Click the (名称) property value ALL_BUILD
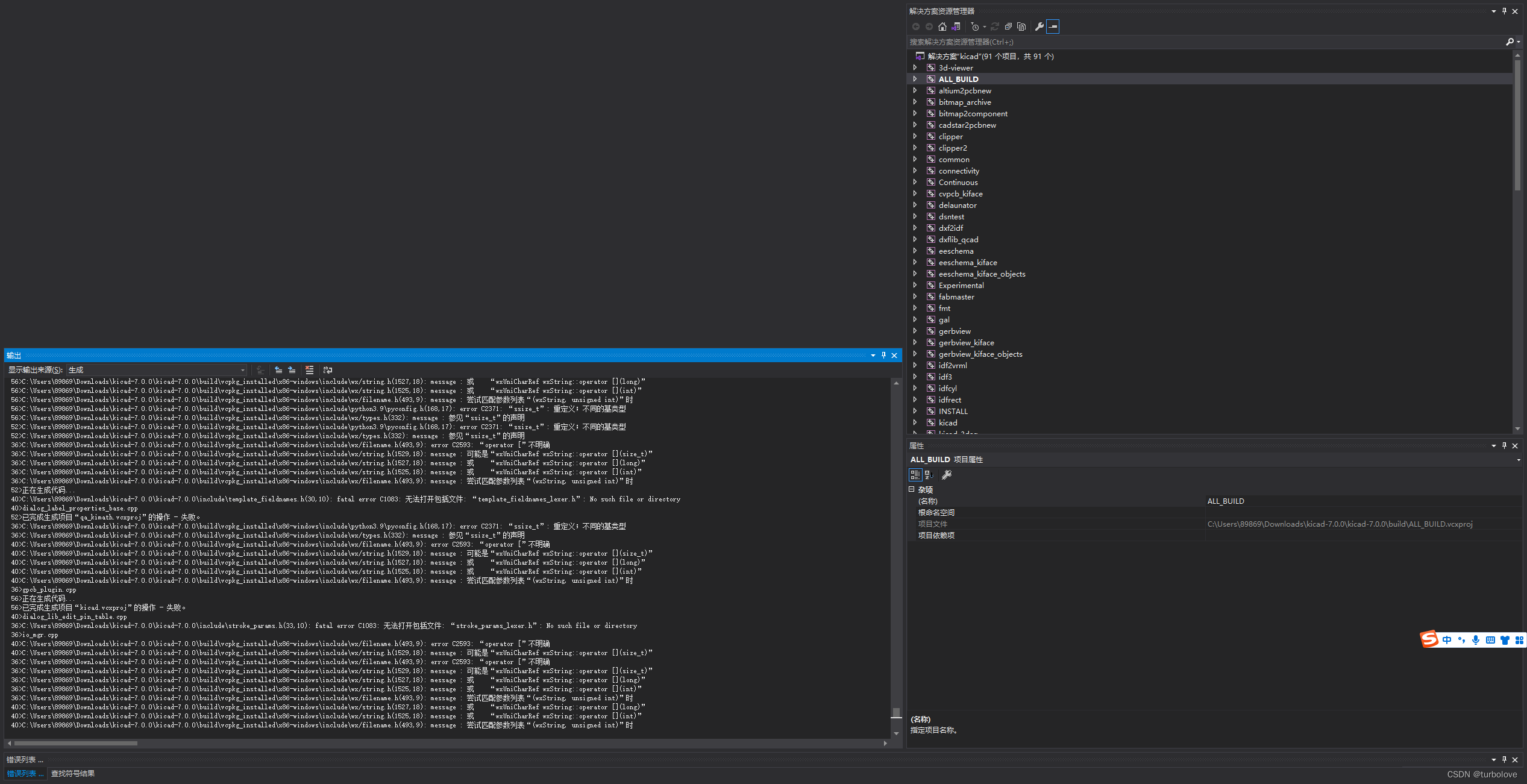1527x784 pixels. click(1225, 501)
